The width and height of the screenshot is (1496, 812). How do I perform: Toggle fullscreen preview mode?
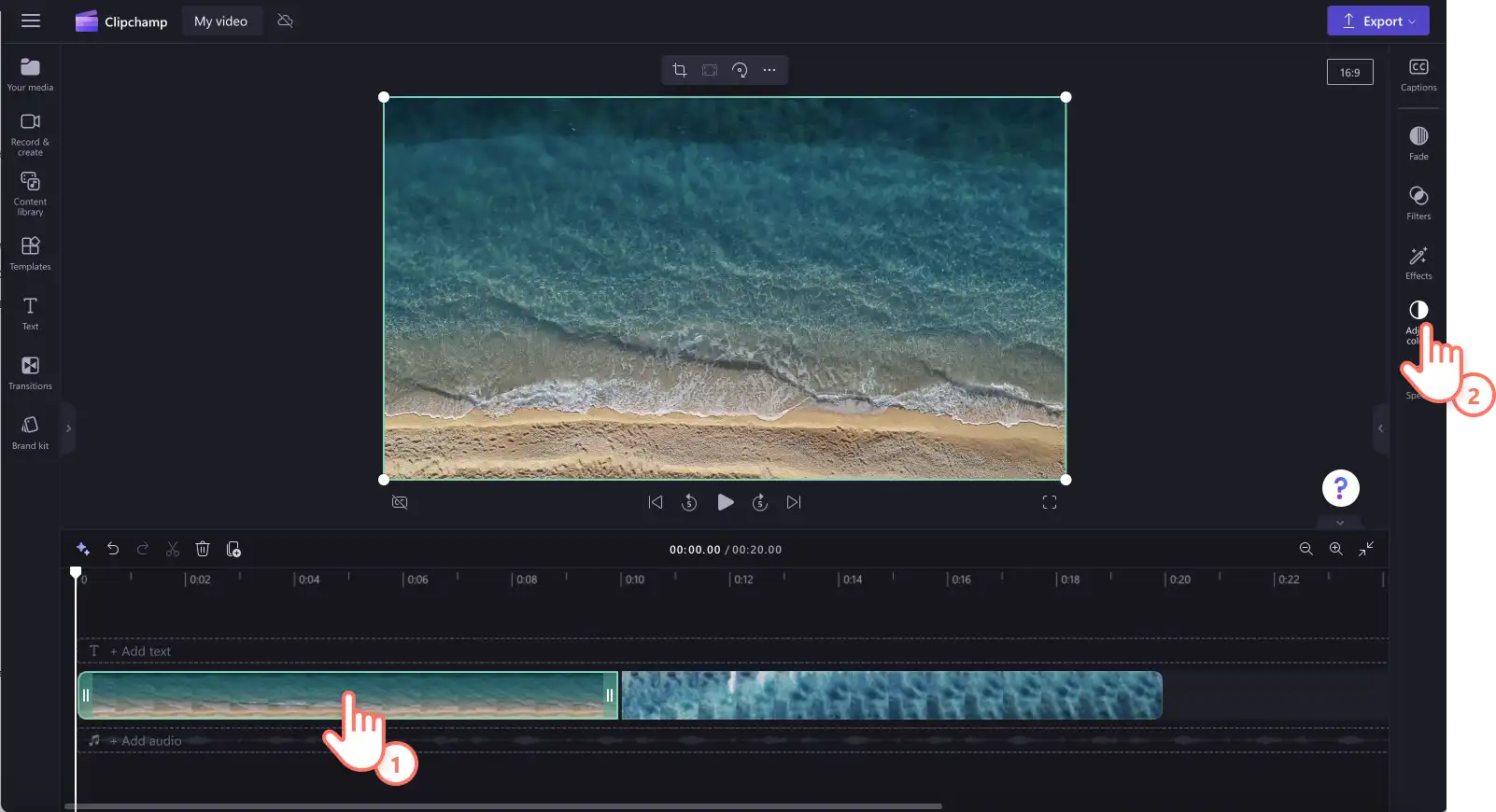pyautogui.click(x=1050, y=502)
